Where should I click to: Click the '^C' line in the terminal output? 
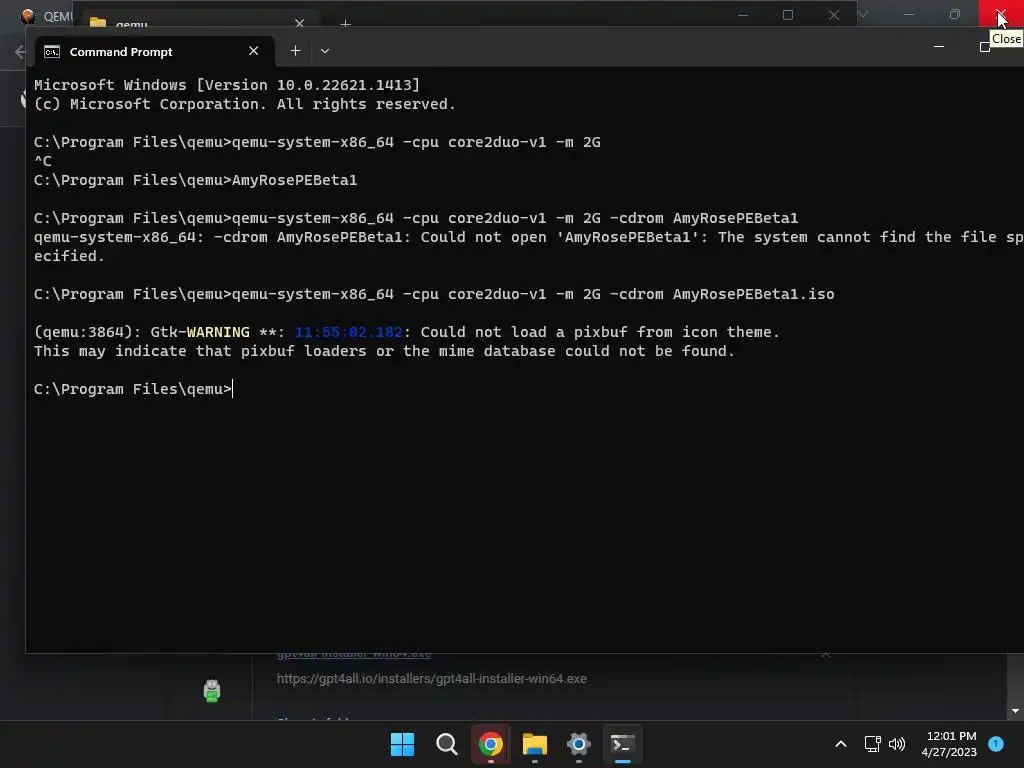tap(43, 161)
